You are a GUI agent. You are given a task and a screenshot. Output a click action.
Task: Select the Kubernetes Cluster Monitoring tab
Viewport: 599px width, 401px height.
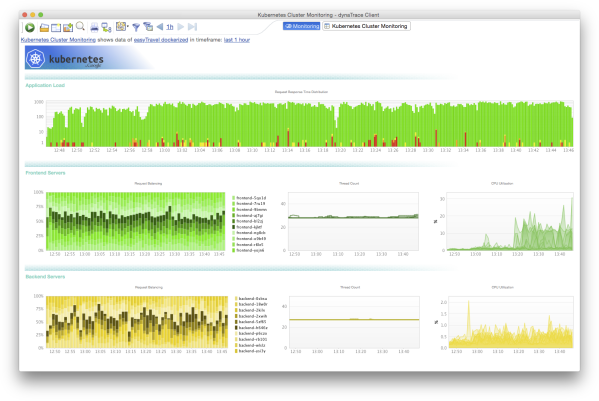pyautogui.click(x=366, y=26)
